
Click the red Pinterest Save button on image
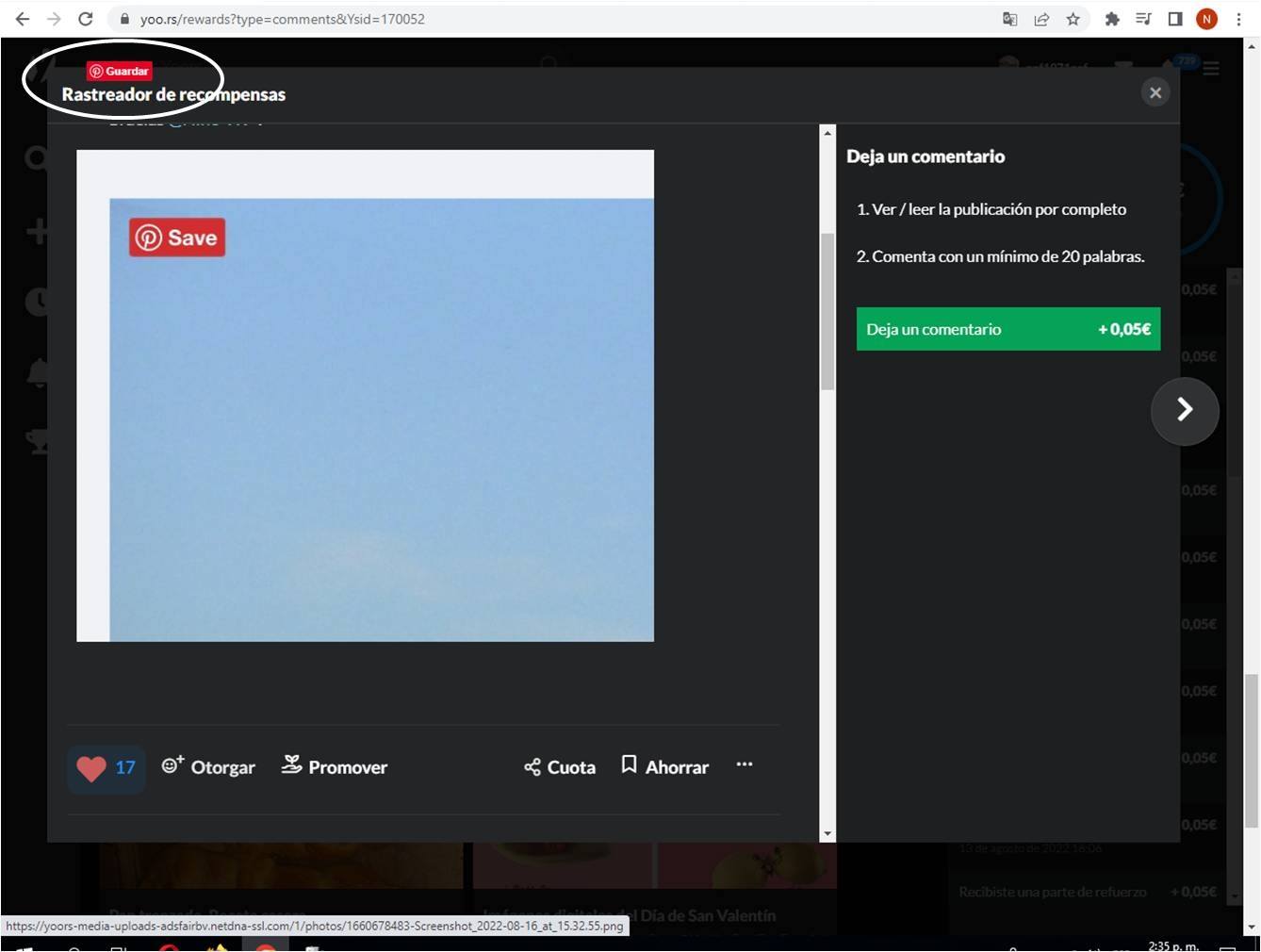click(177, 238)
